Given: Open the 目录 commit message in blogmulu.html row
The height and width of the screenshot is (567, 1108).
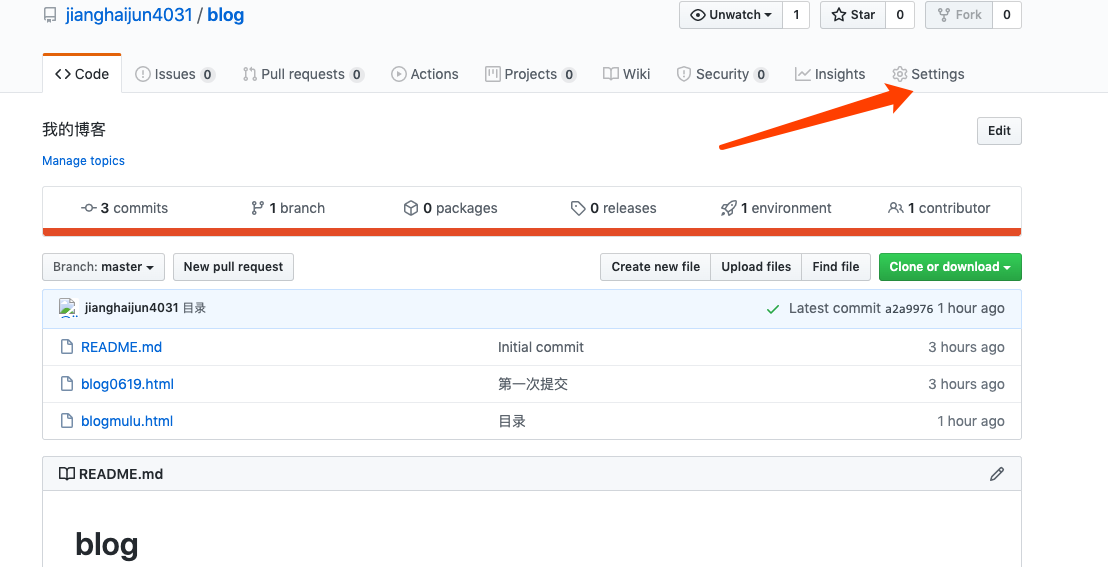Looking at the screenshot, I should (512, 421).
